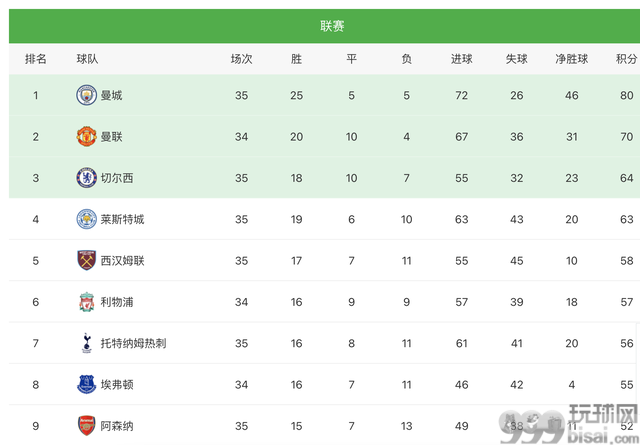Click the Manchester City club crest
This screenshot has height=445, width=640.
(87, 95)
